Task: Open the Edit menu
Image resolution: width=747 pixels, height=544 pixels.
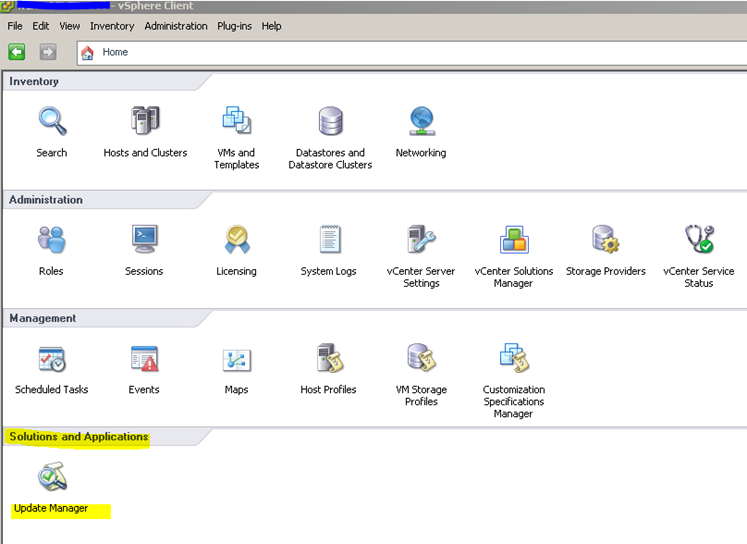Action: [x=40, y=26]
